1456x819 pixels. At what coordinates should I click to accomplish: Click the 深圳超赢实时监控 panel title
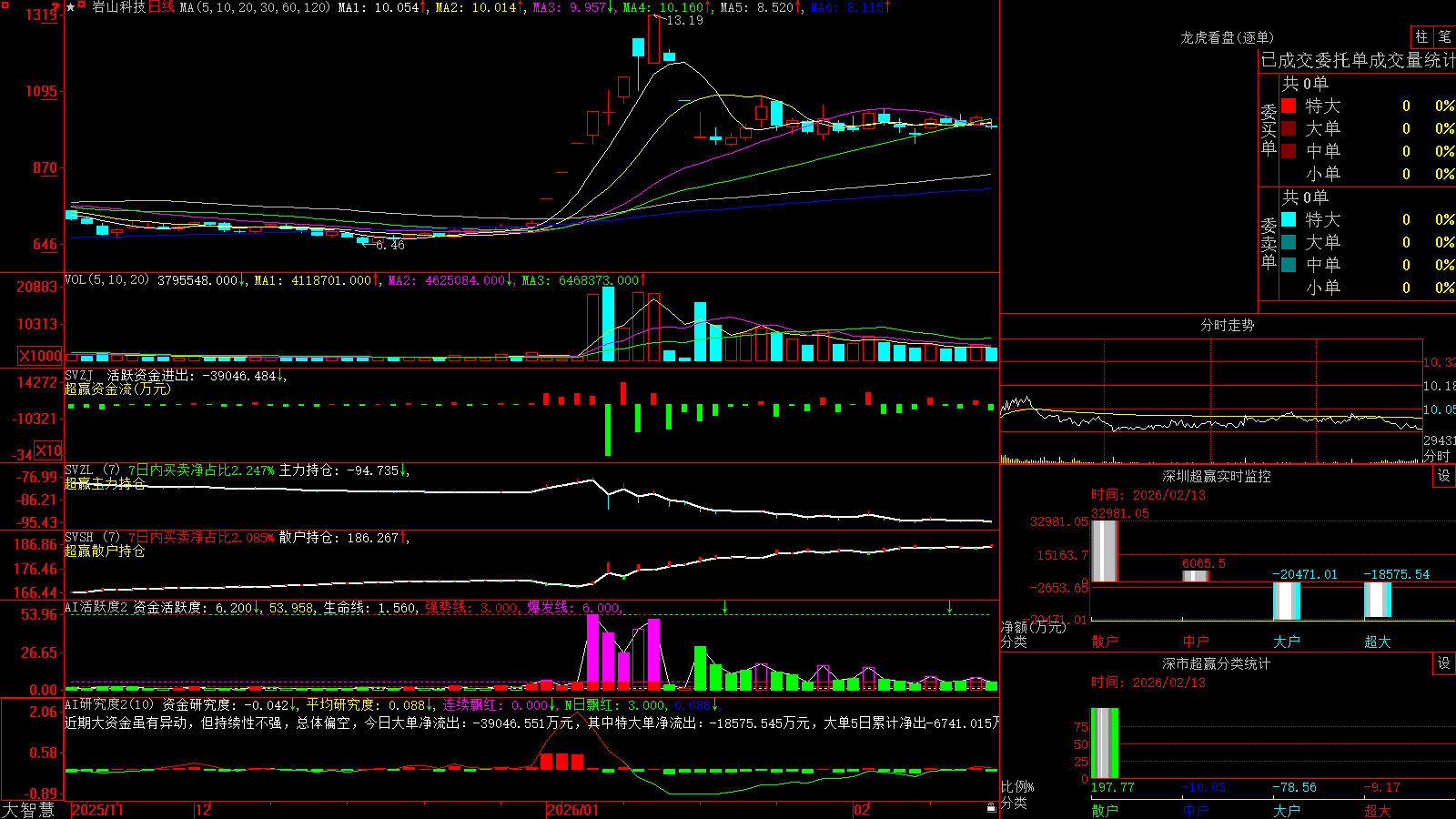(1217, 476)
